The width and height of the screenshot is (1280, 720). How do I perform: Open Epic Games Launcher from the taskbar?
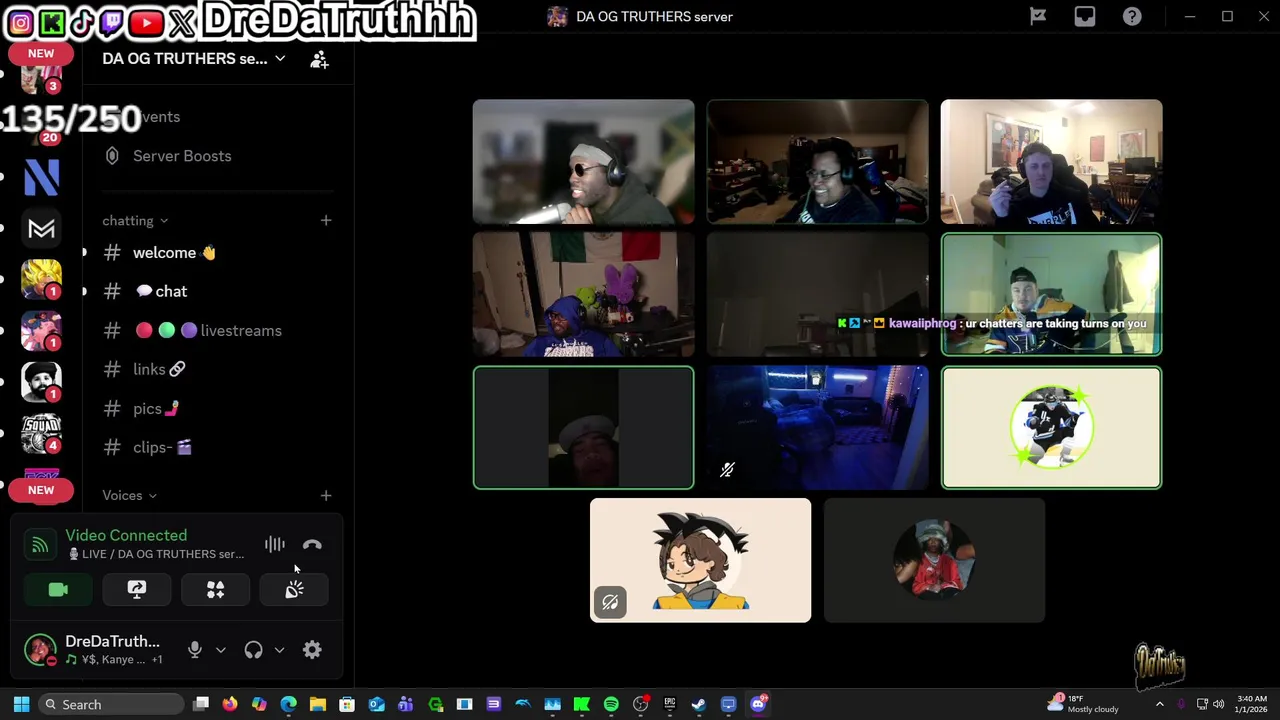tap(670, 704)
